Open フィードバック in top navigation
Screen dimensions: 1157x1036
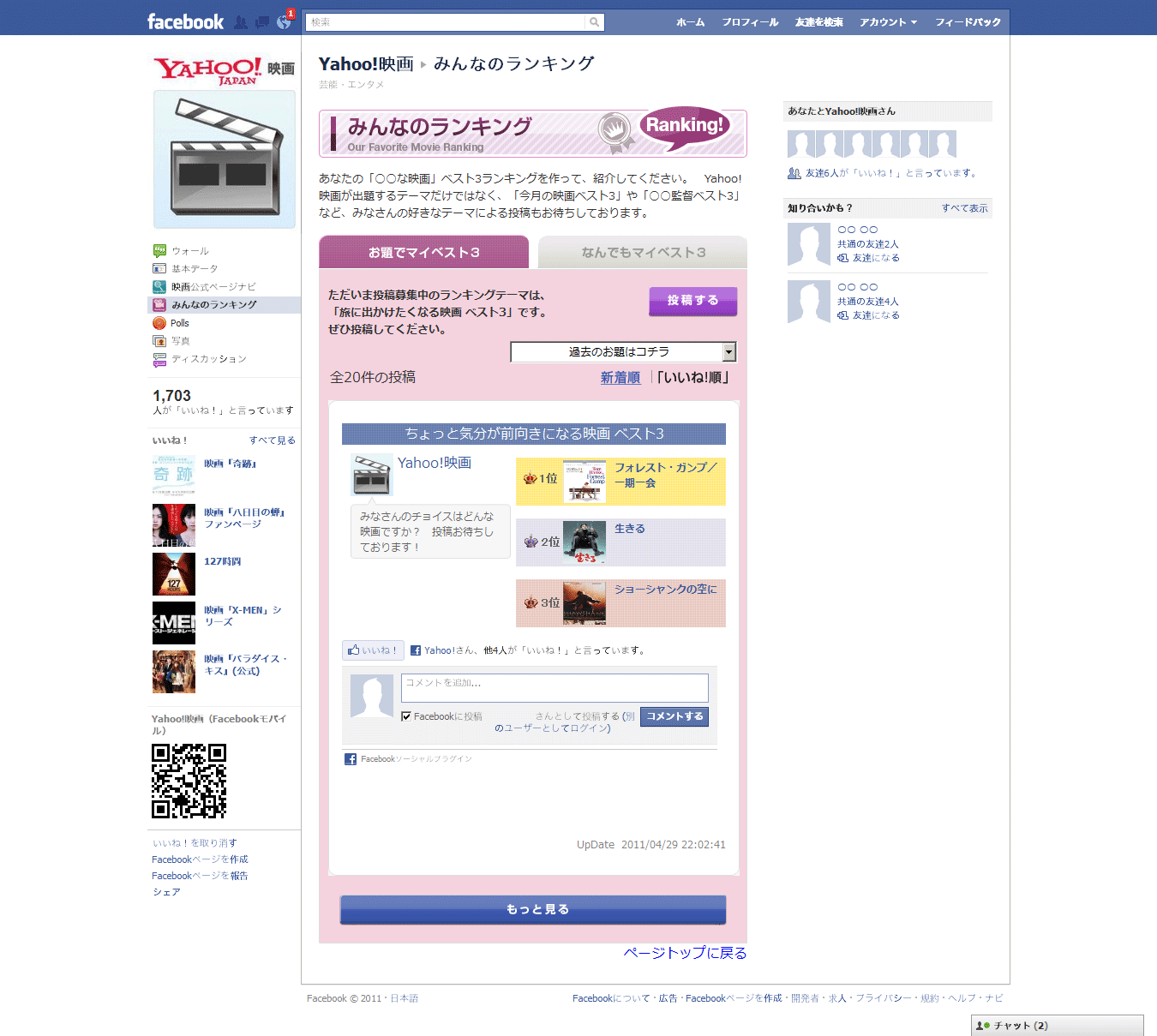pos(968,22)
